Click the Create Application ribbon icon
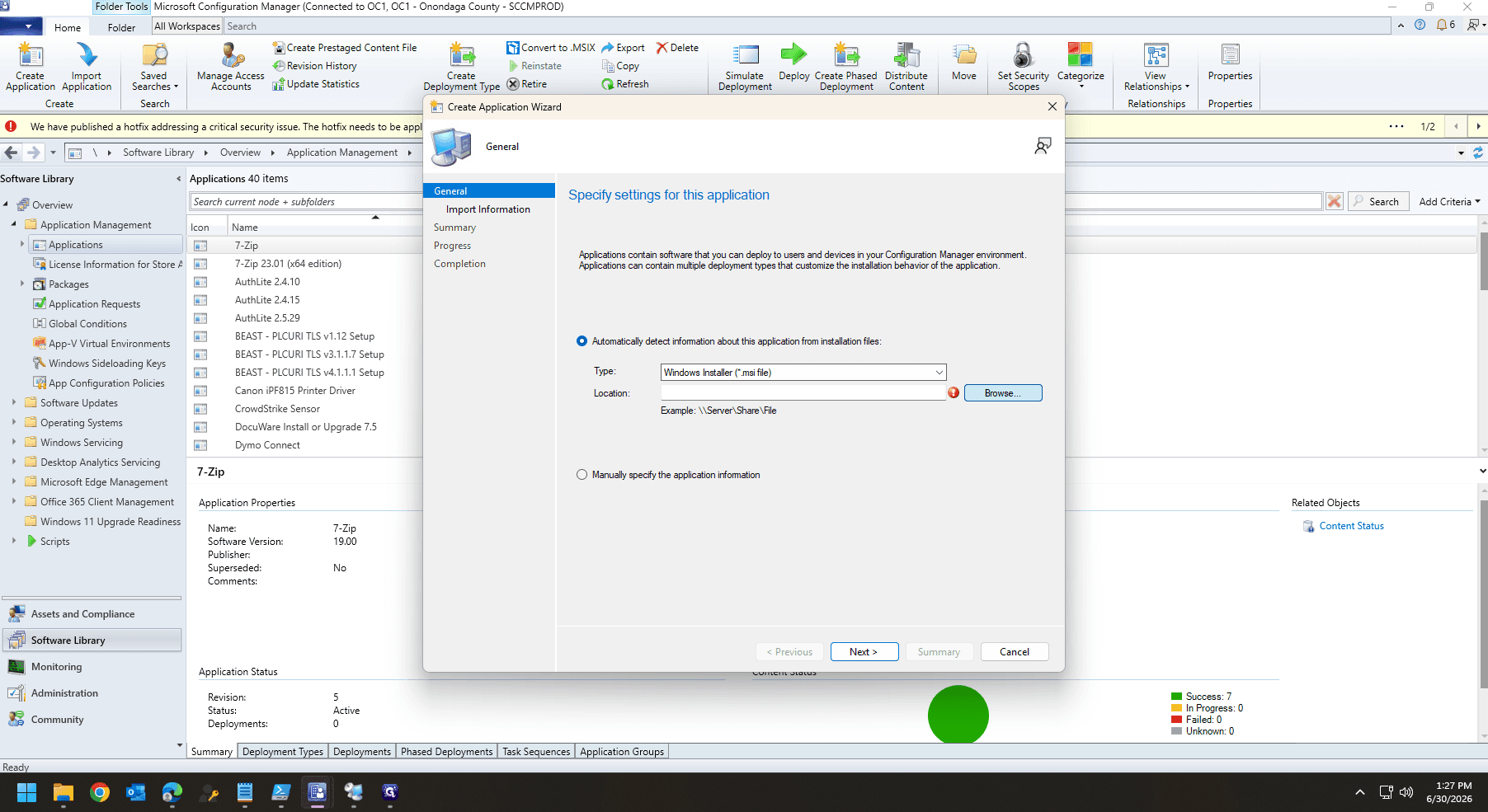 click(31, 56)
